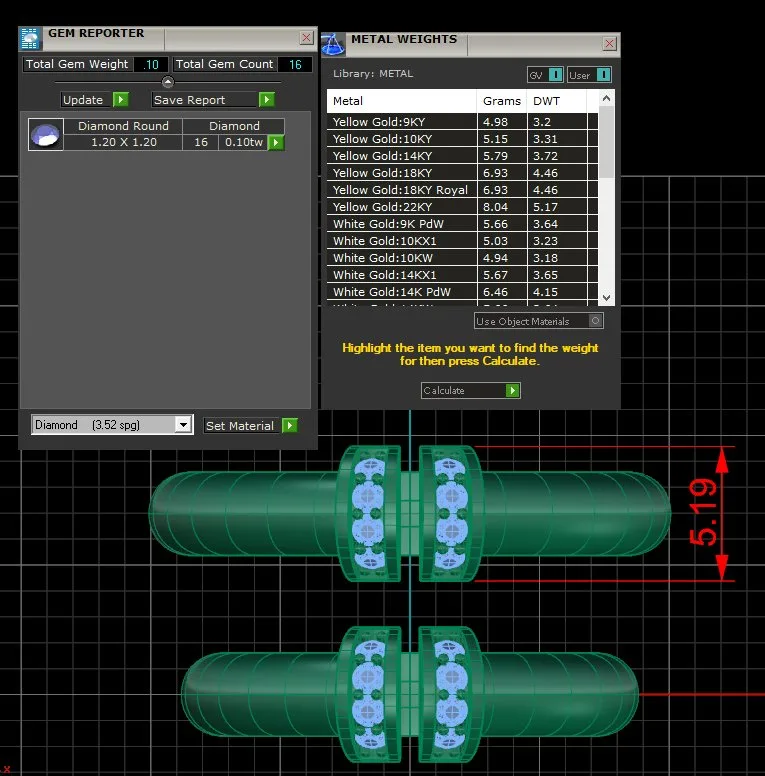Click the 1.20 X 1.20 size cell

123,142
